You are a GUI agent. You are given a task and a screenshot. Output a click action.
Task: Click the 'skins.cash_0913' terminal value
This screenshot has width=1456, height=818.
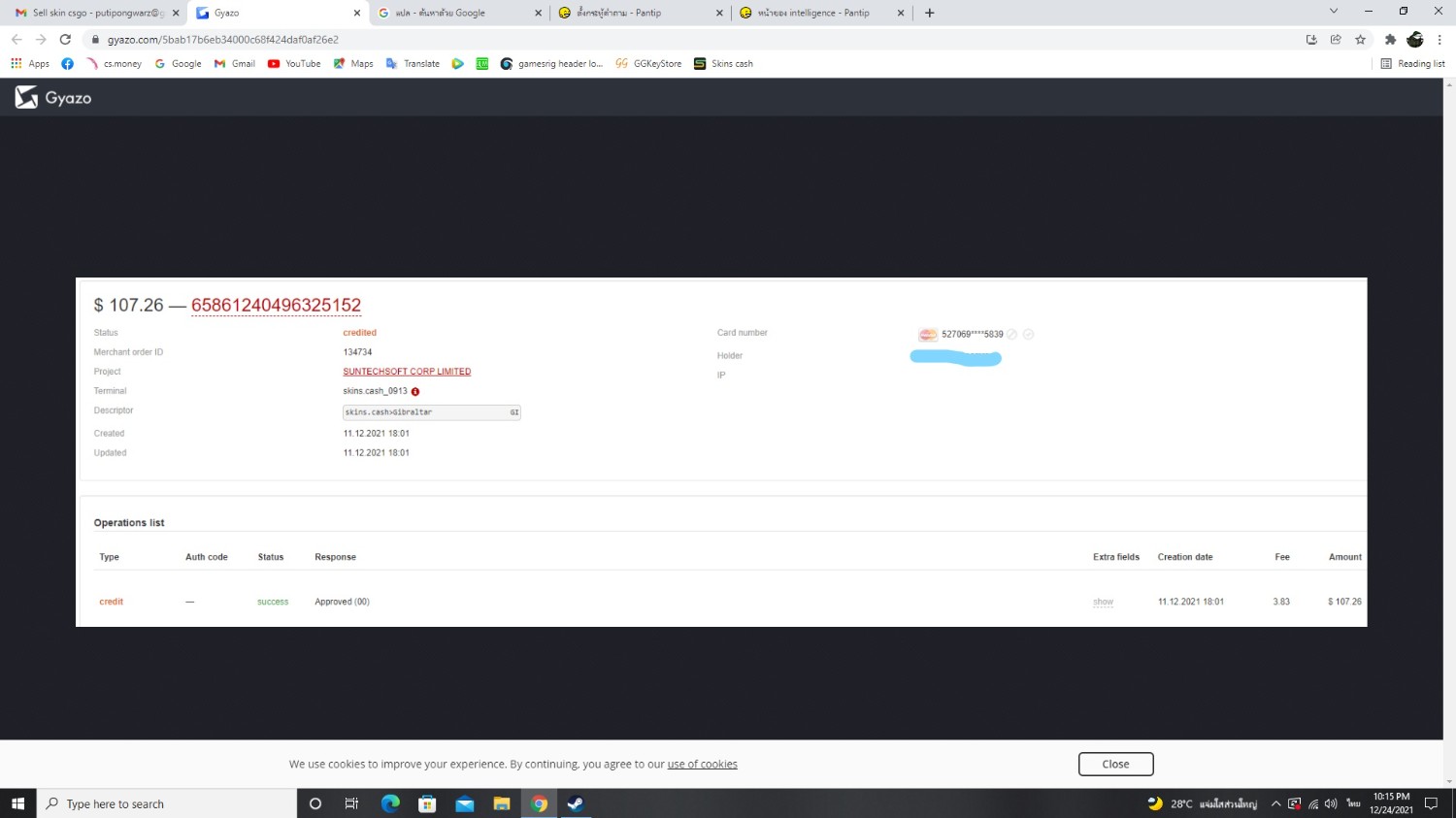tap(375, 391)
